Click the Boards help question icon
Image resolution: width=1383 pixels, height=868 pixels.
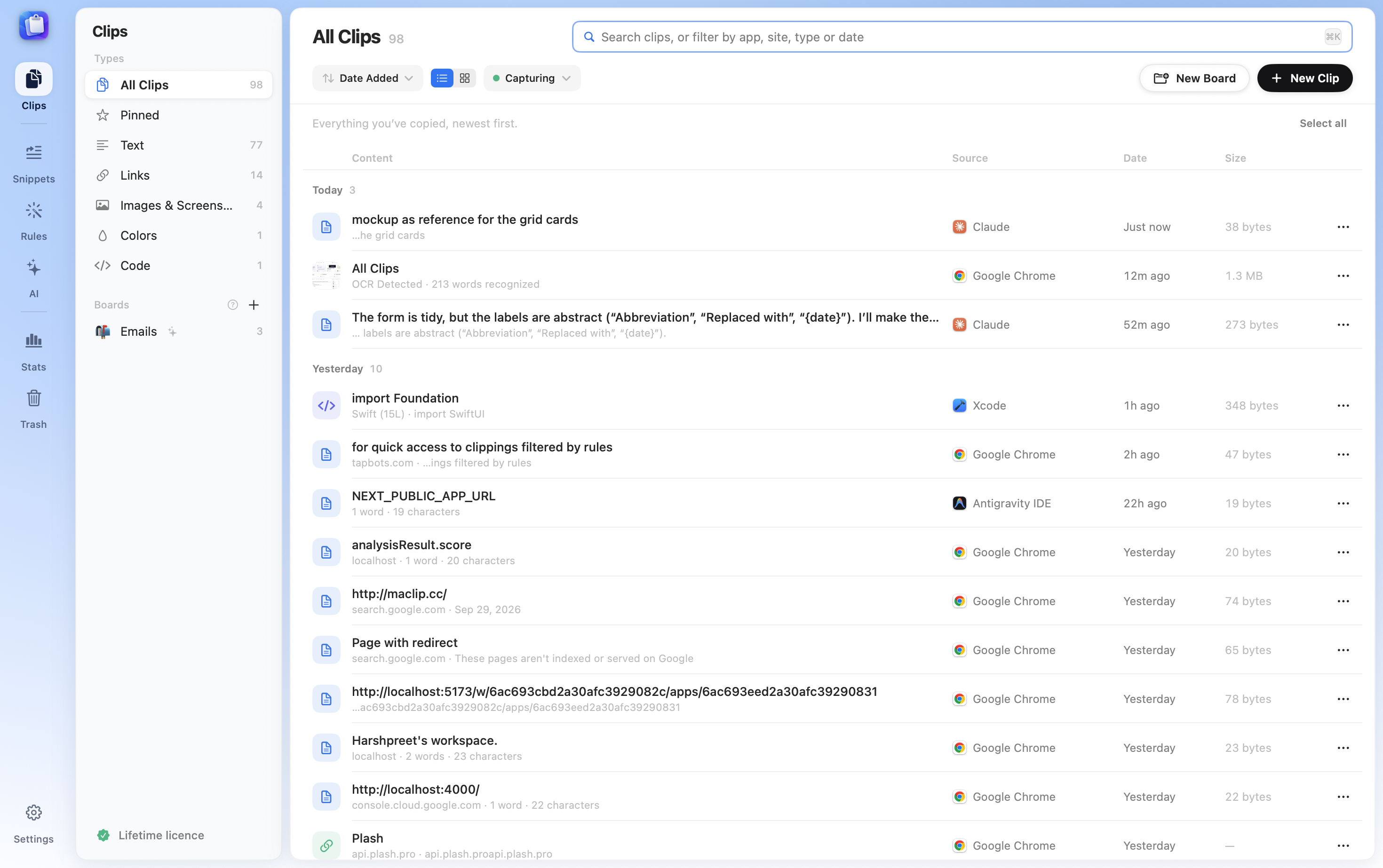click(232, 305)
